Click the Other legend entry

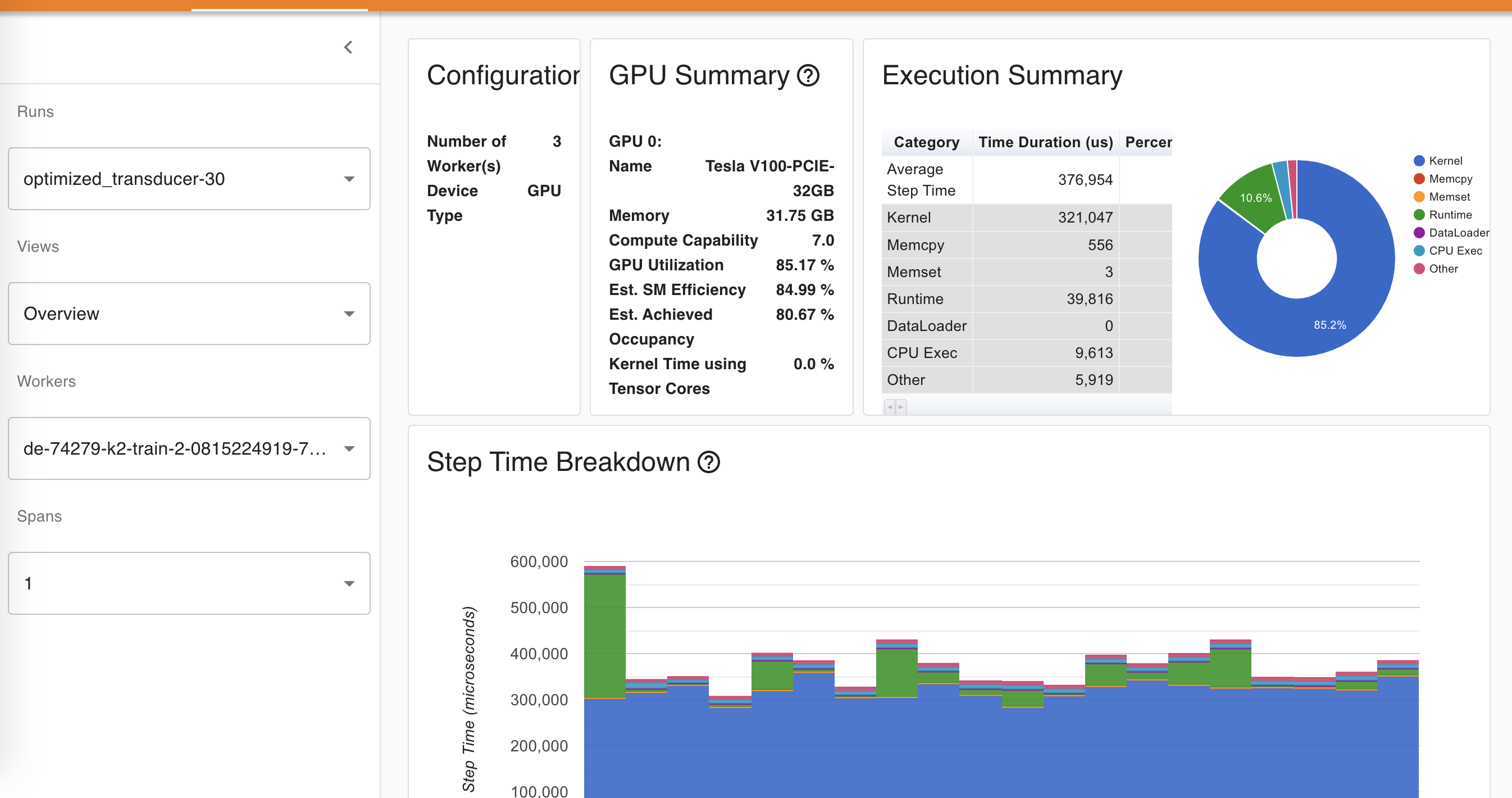point(1443,269)
